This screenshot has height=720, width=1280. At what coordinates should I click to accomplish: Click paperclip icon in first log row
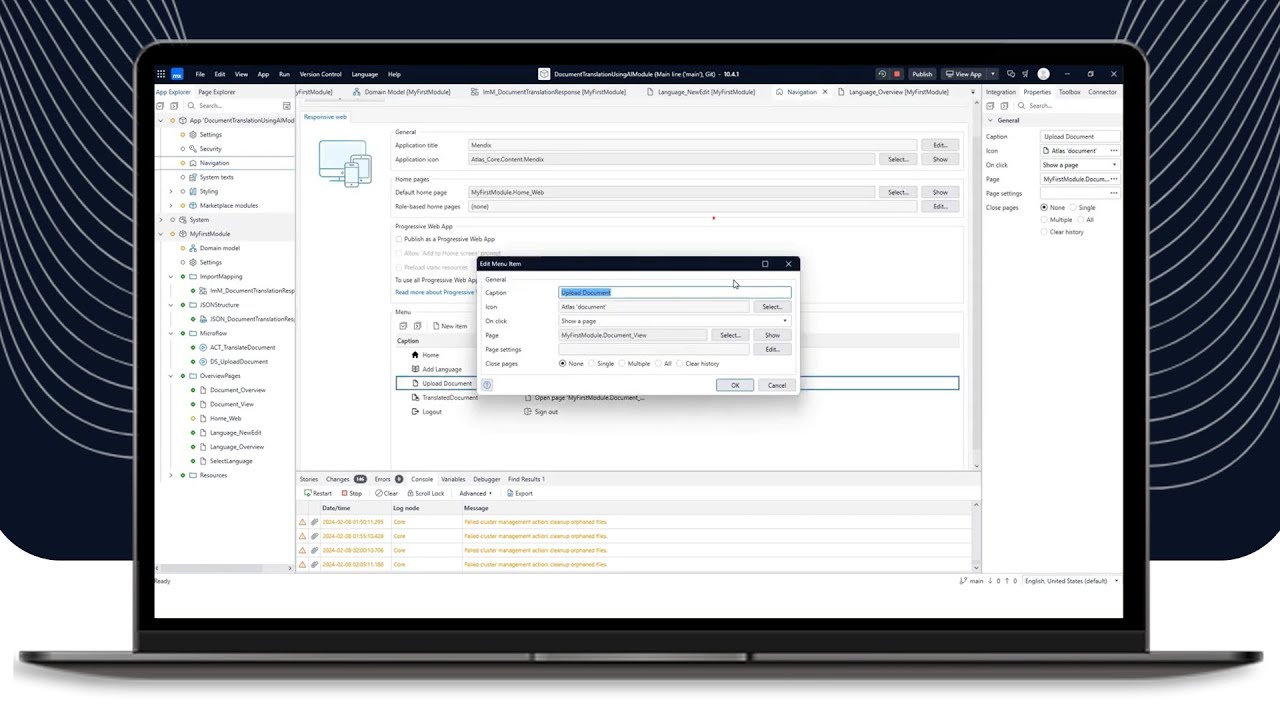pyautogui.click(x=314, y=522)
